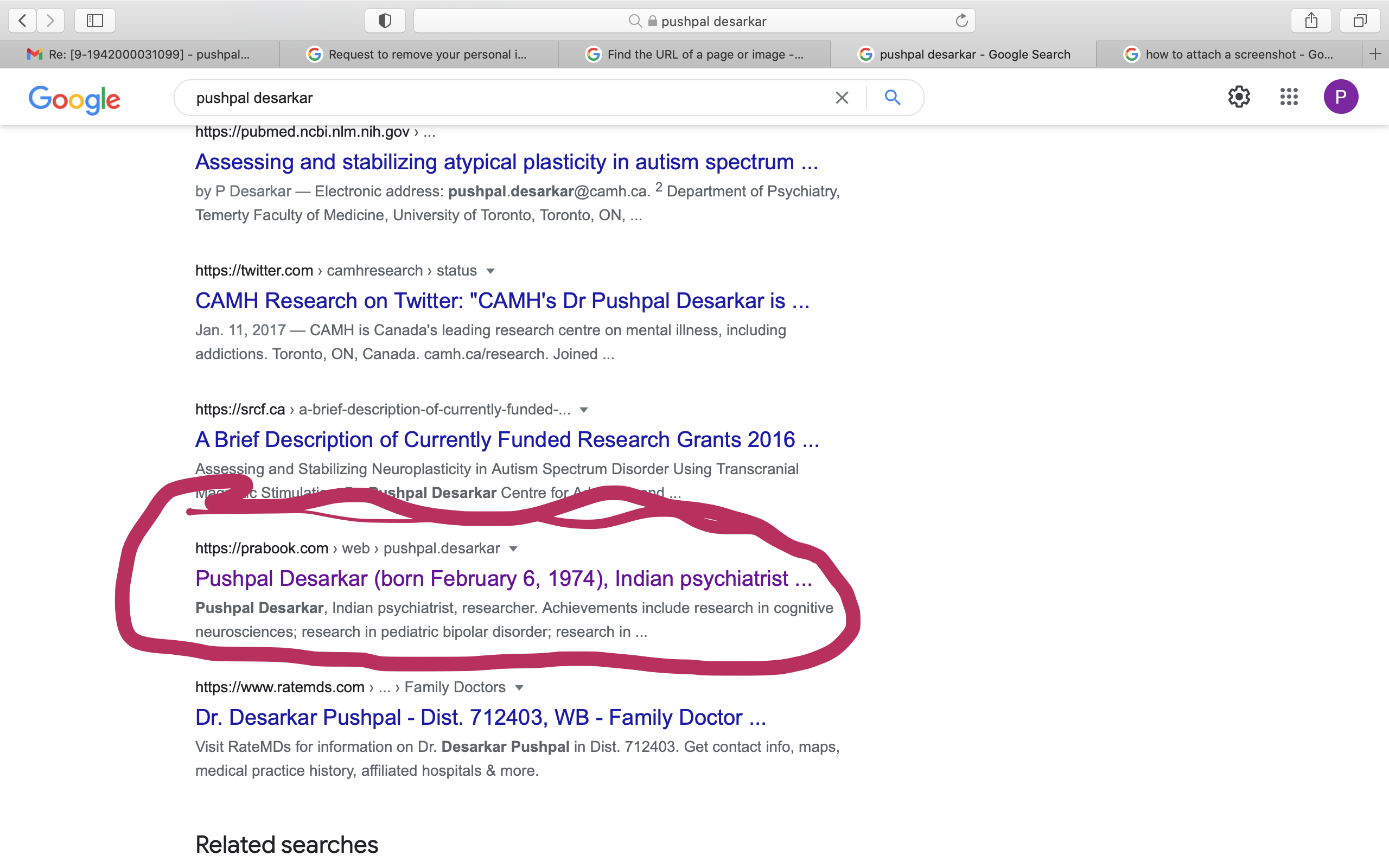Open the privacy report shield icon
The height and width of the screenshot is (868, 1389).
(385, 21)
